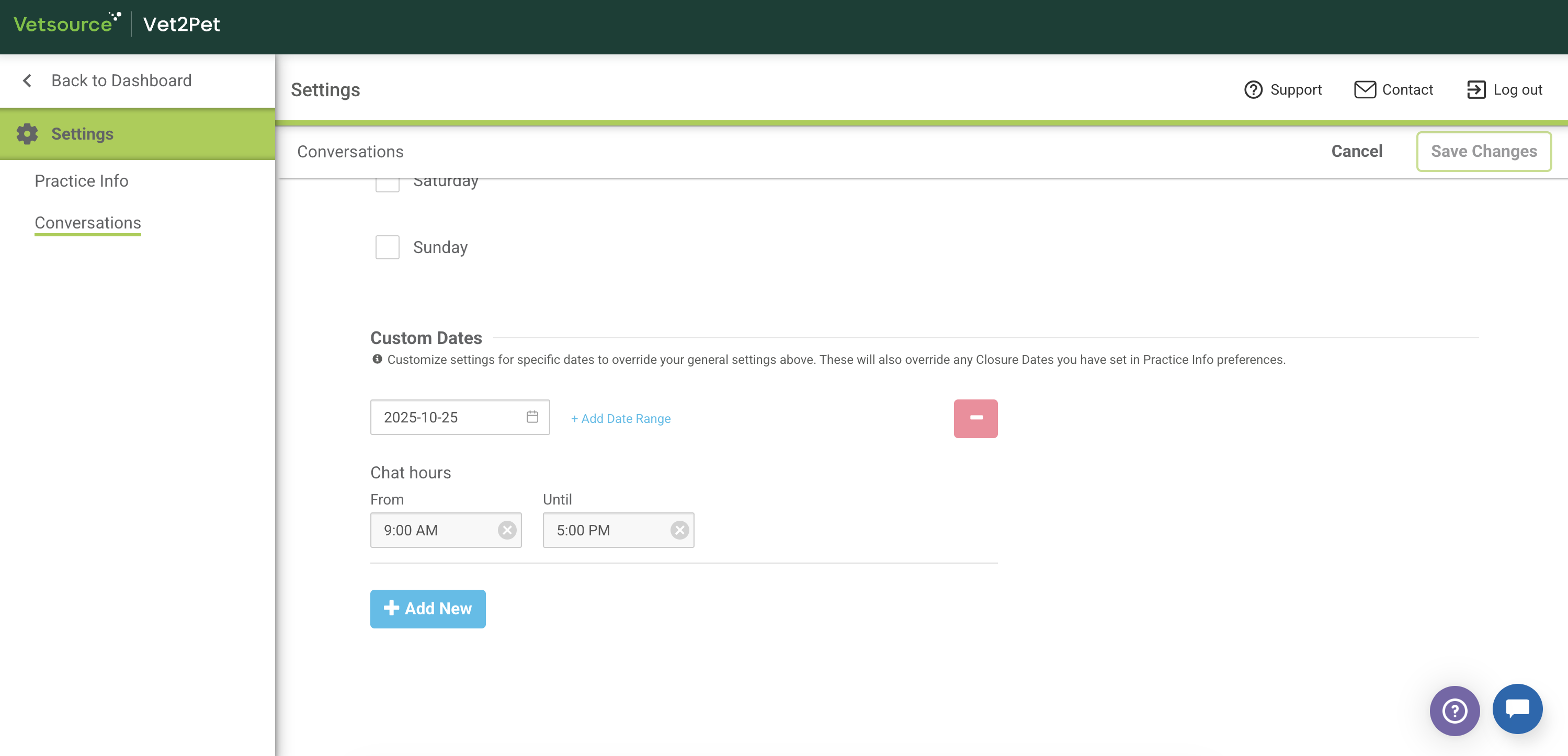Remove custom date with red minus button
This screenshot has width=1568, height=756.
(975, 418)
